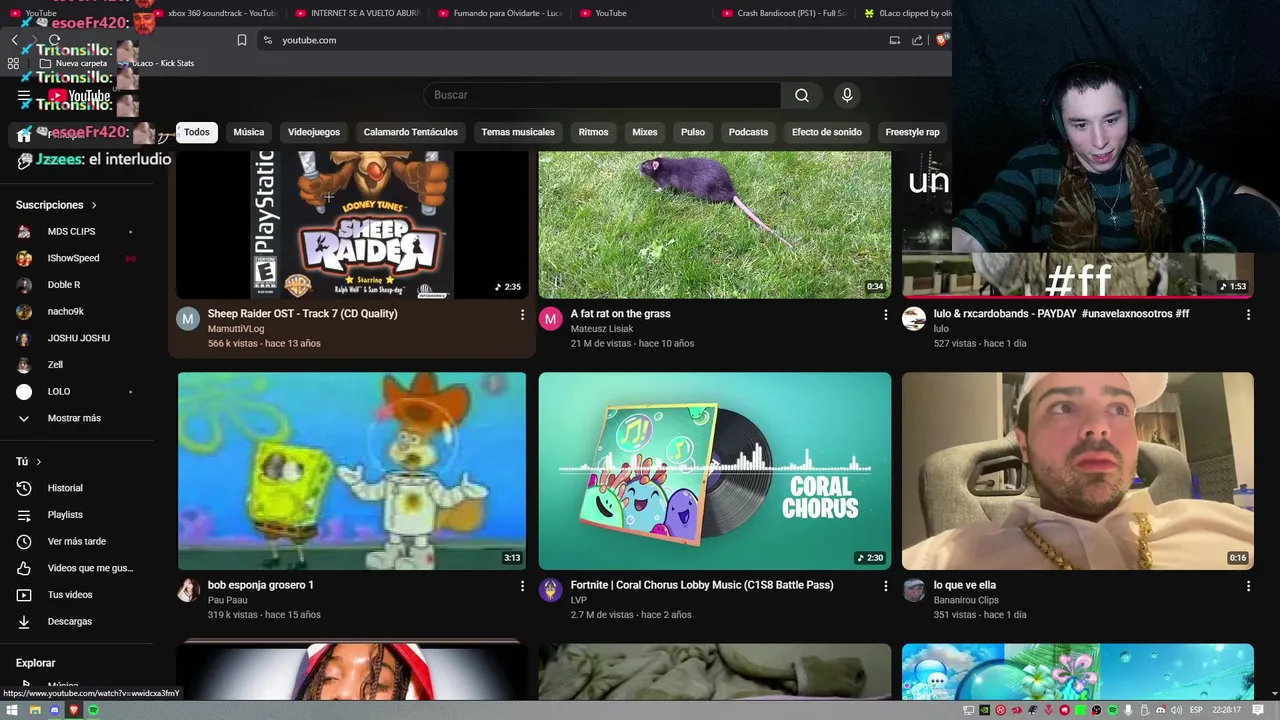The width and height of the screenshot is (1280, 720).
Task: Open Discord from the Windows taskbar
Action: pos(54,710)
